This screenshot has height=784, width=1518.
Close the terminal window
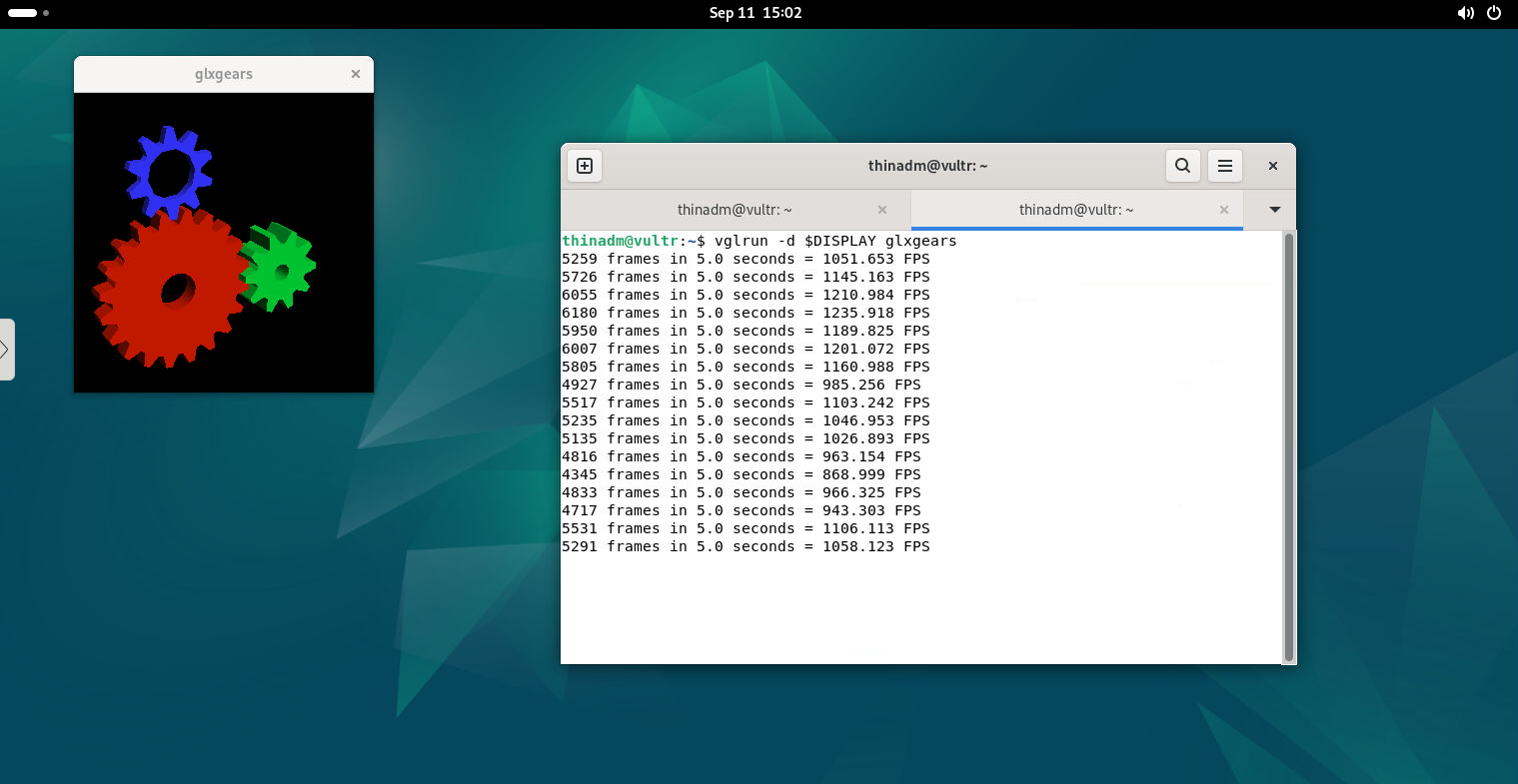point(1272,166)
